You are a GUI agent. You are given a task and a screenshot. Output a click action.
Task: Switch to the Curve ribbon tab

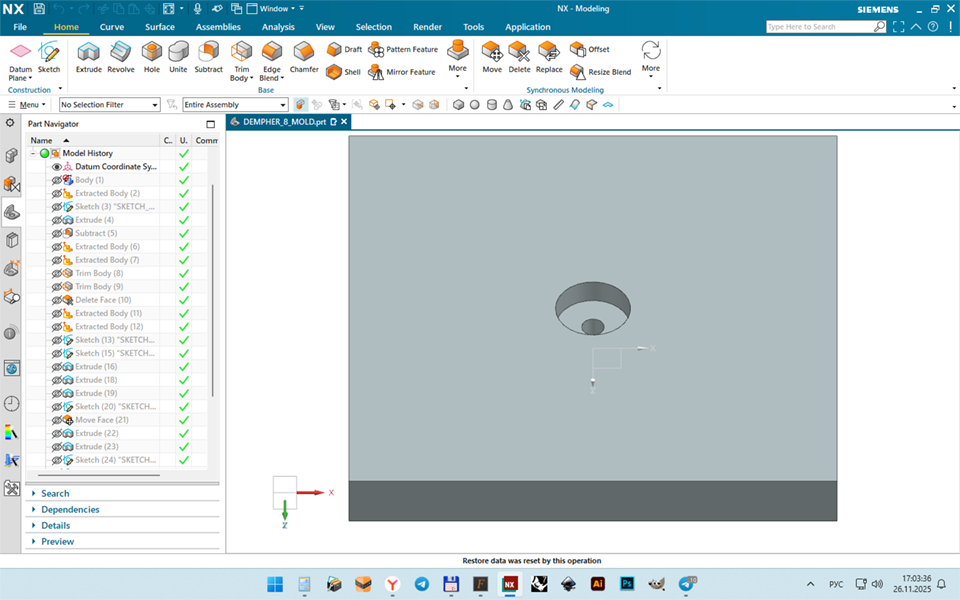click(x=111, y=27)
